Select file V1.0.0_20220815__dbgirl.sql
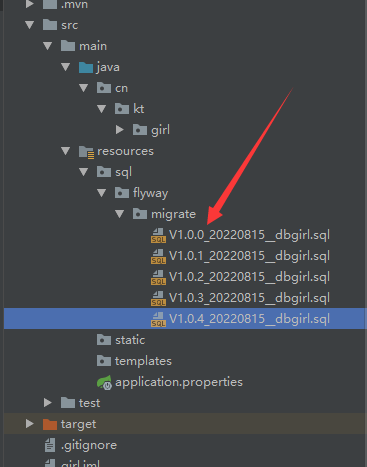The image size is (367, 467). pyautogui.click(x=249, y=235)
